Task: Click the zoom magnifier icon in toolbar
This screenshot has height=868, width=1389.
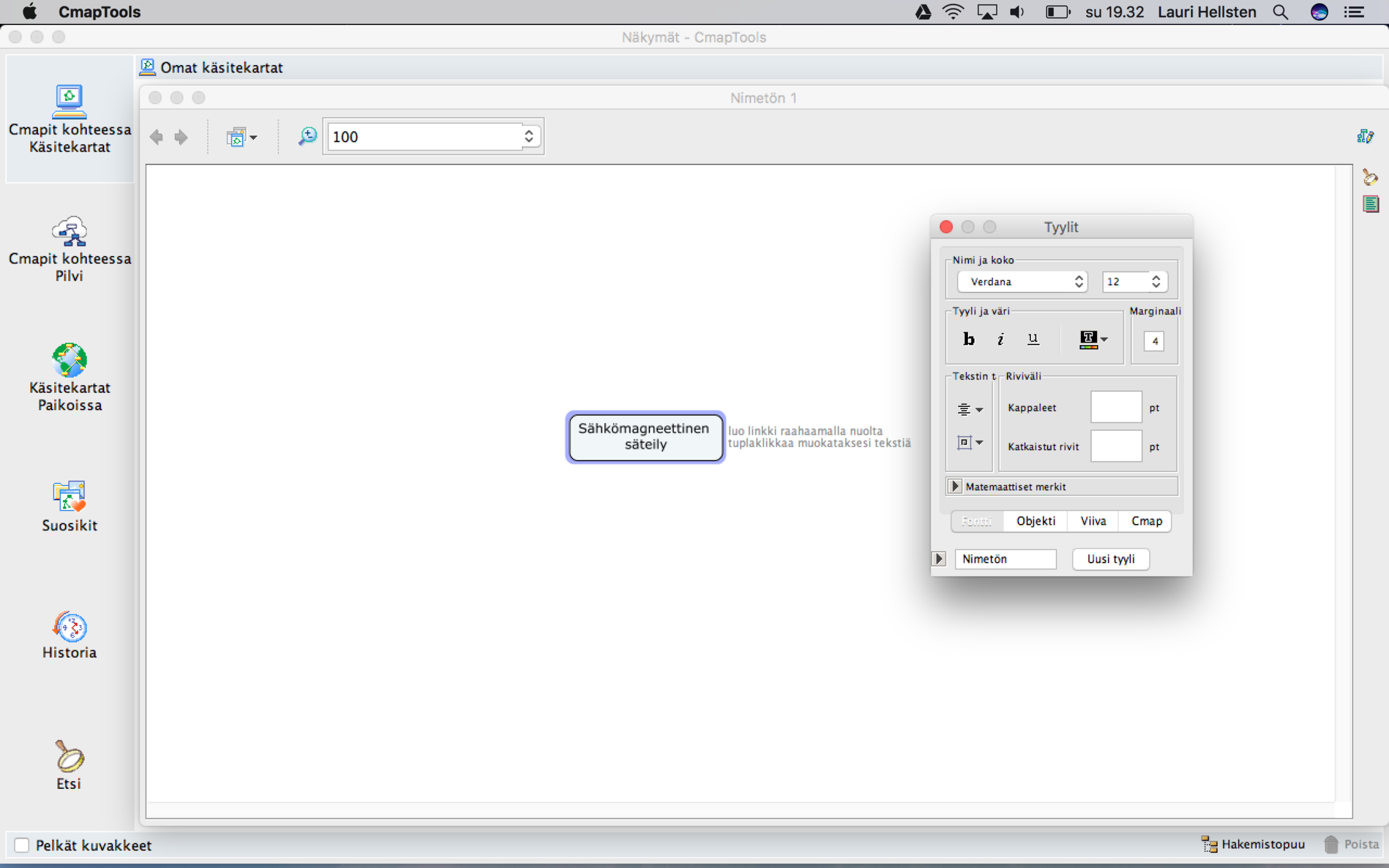Action: click(307, 136)
